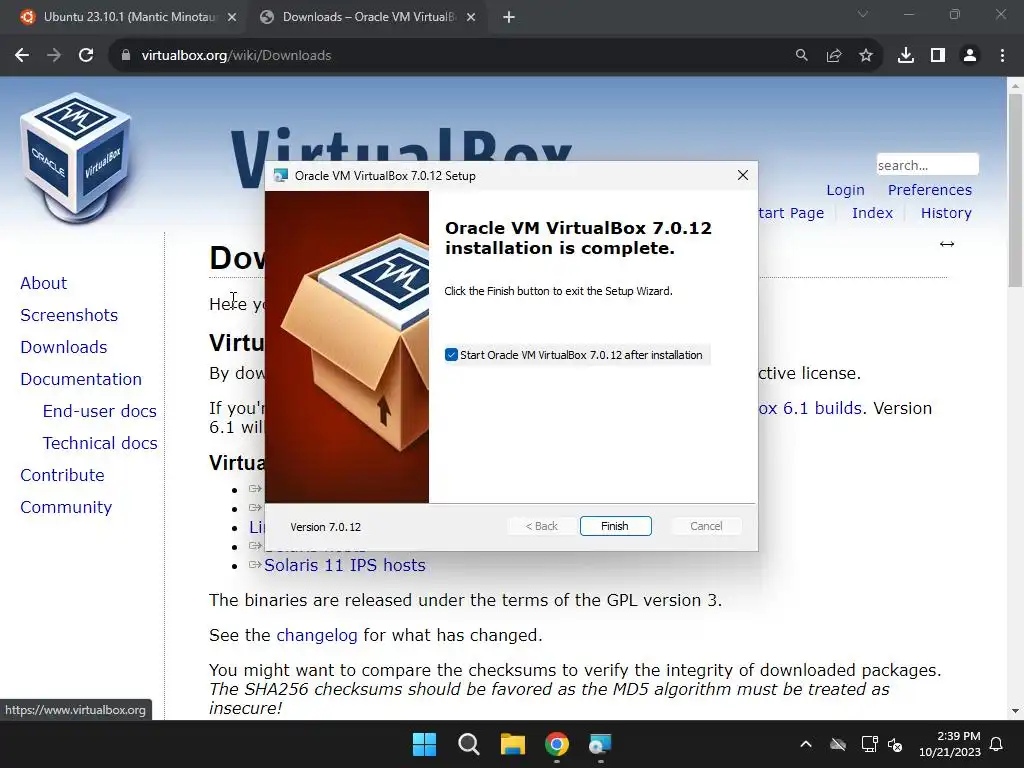Open the taskbar clock and date
The image size is (1024, 768).
coord(950,744)
